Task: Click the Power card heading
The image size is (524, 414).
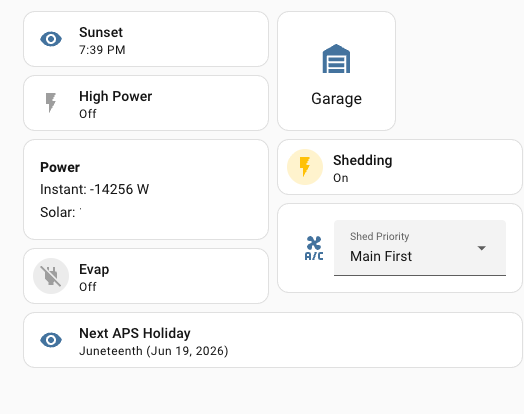Action: pyautogui.click(x=60, y=167)
